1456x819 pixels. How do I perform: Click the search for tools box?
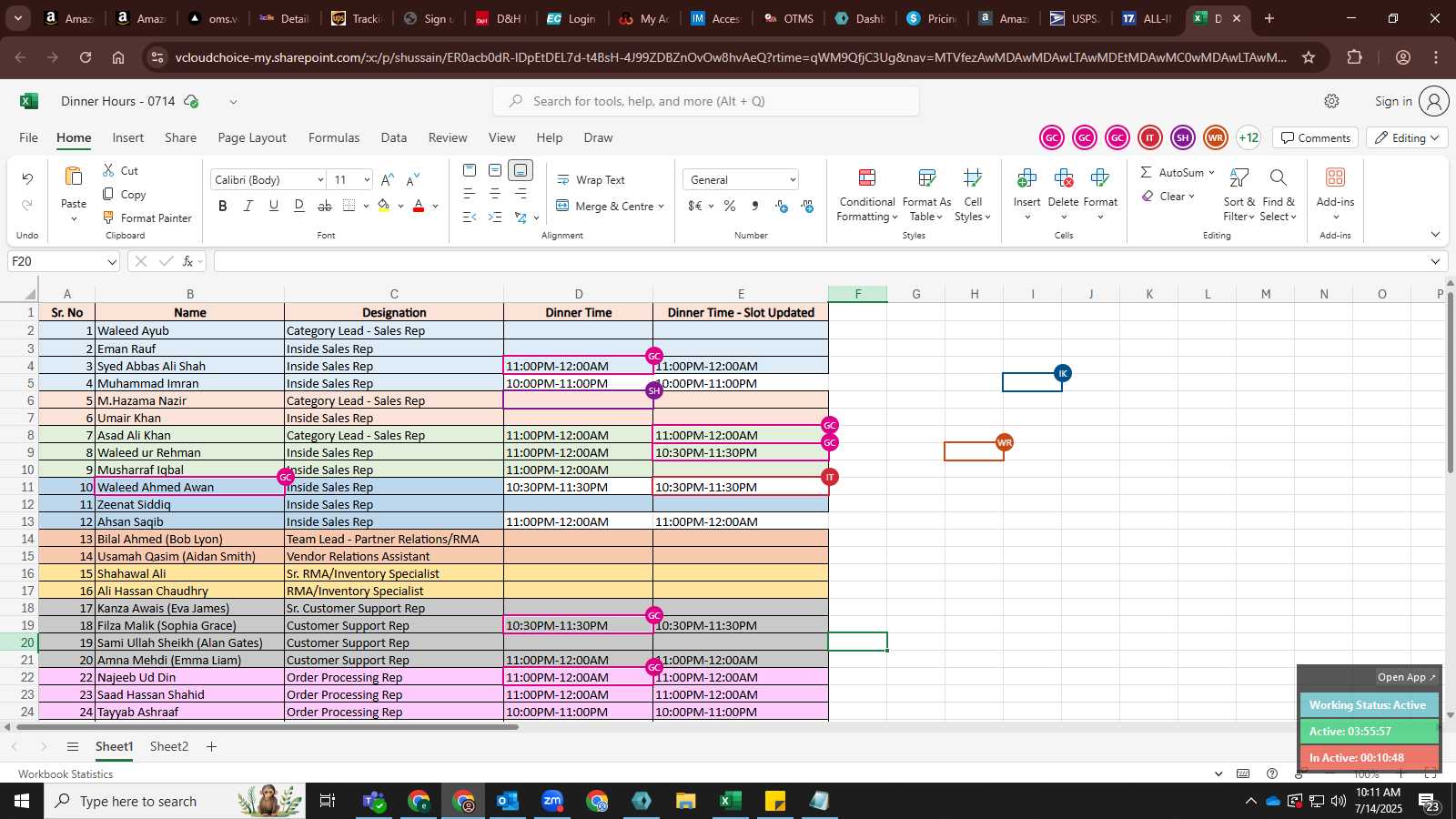[706, 101]
